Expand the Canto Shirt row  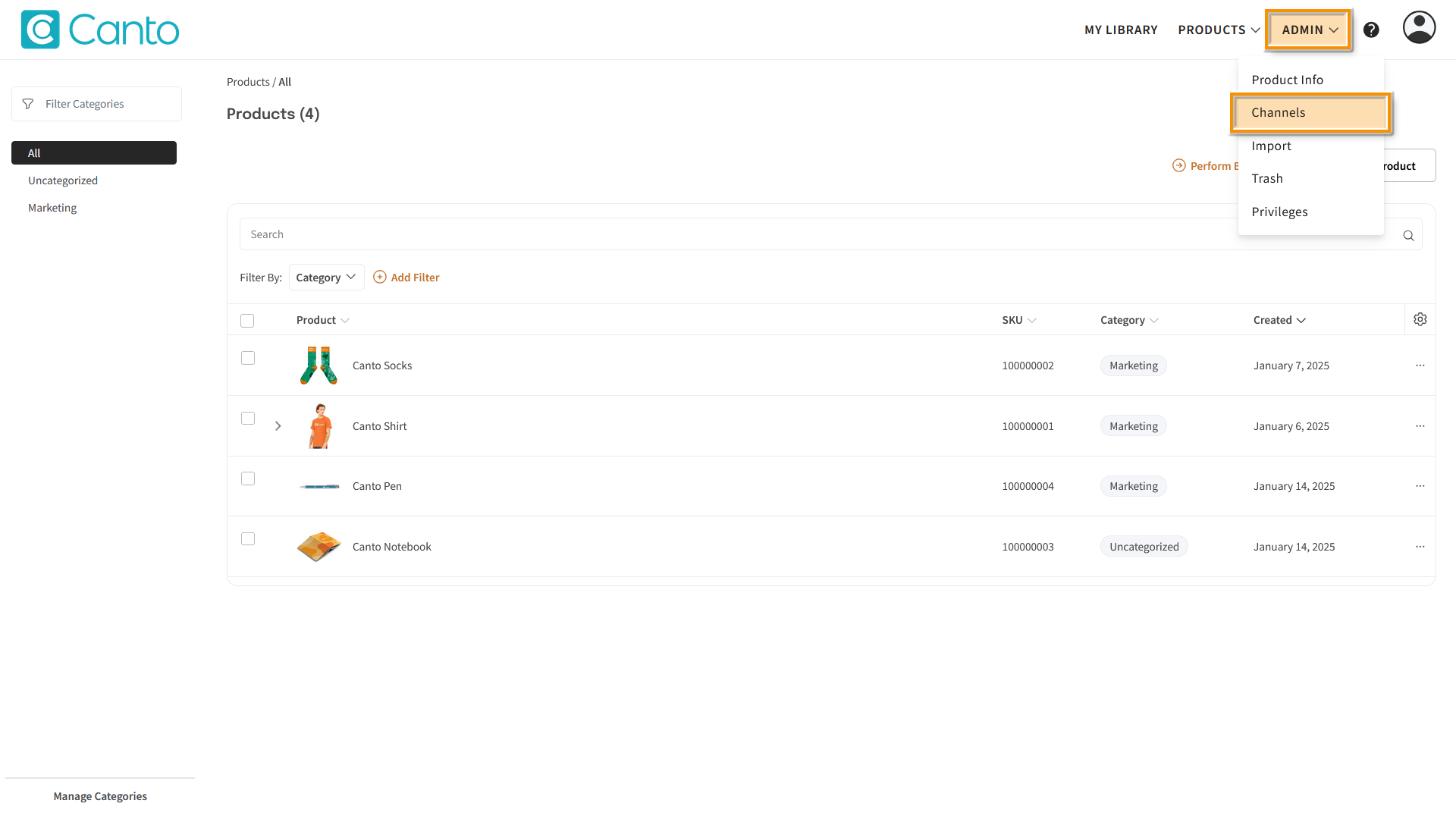[x=278, y=426]
